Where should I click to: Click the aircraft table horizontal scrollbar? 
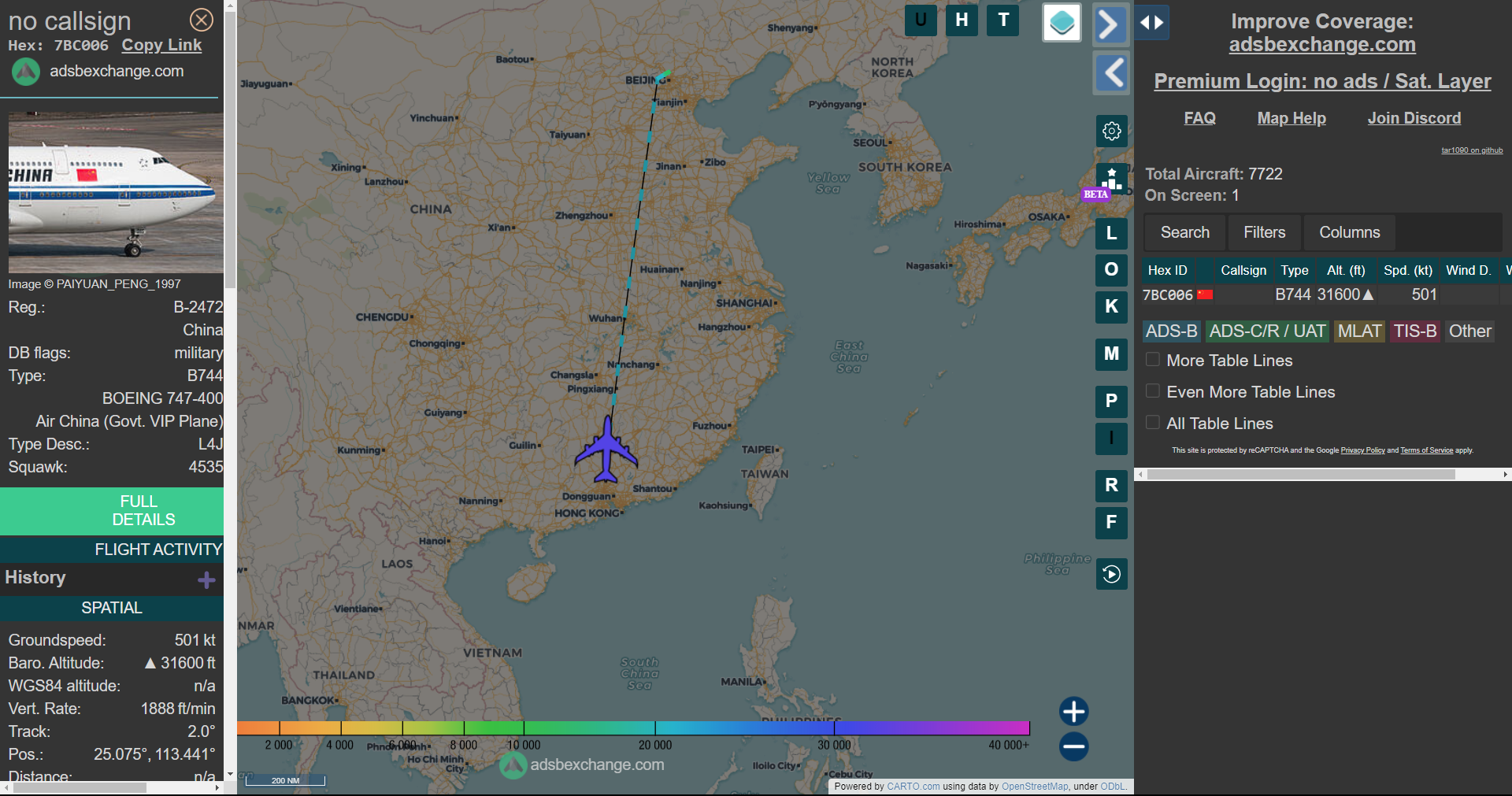[1301, 475]
